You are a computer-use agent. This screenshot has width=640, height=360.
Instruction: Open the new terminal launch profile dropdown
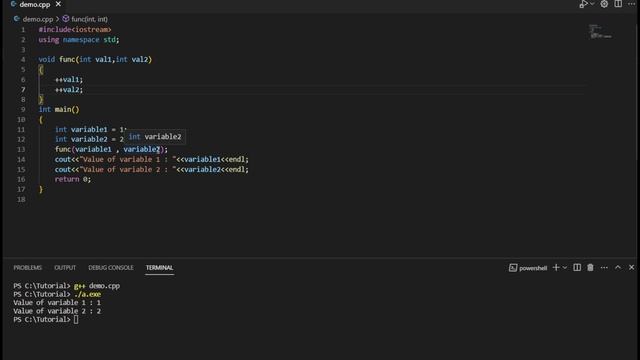(x=565, y=268)
